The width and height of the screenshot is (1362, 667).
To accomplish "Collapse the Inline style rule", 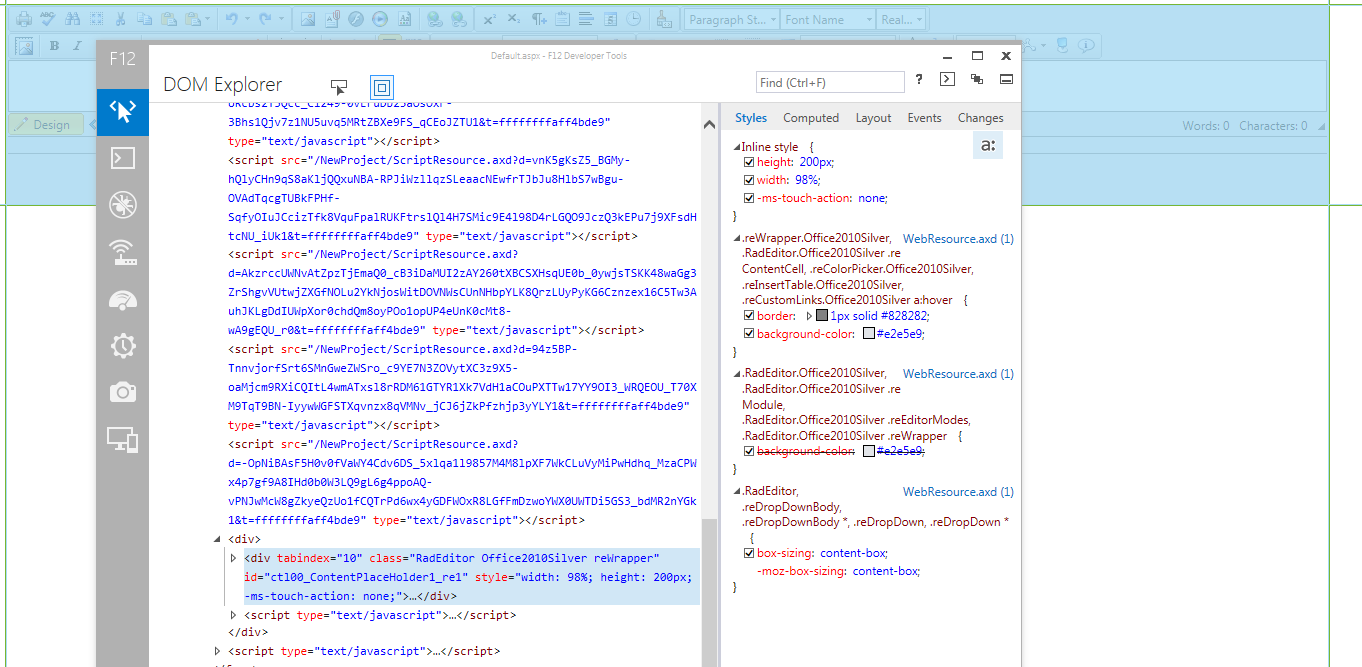I will click(x=737, y=147).
